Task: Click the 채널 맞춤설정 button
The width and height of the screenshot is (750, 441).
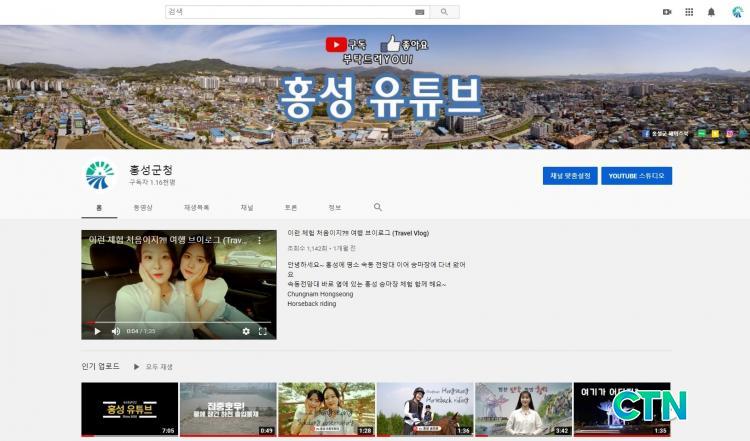Action: pos(570,176)
